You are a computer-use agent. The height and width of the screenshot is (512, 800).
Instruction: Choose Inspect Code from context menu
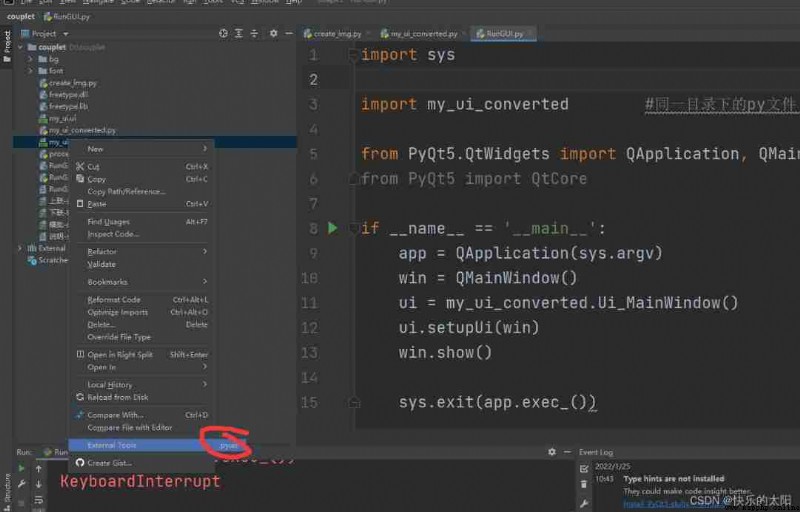click(141, 234)
